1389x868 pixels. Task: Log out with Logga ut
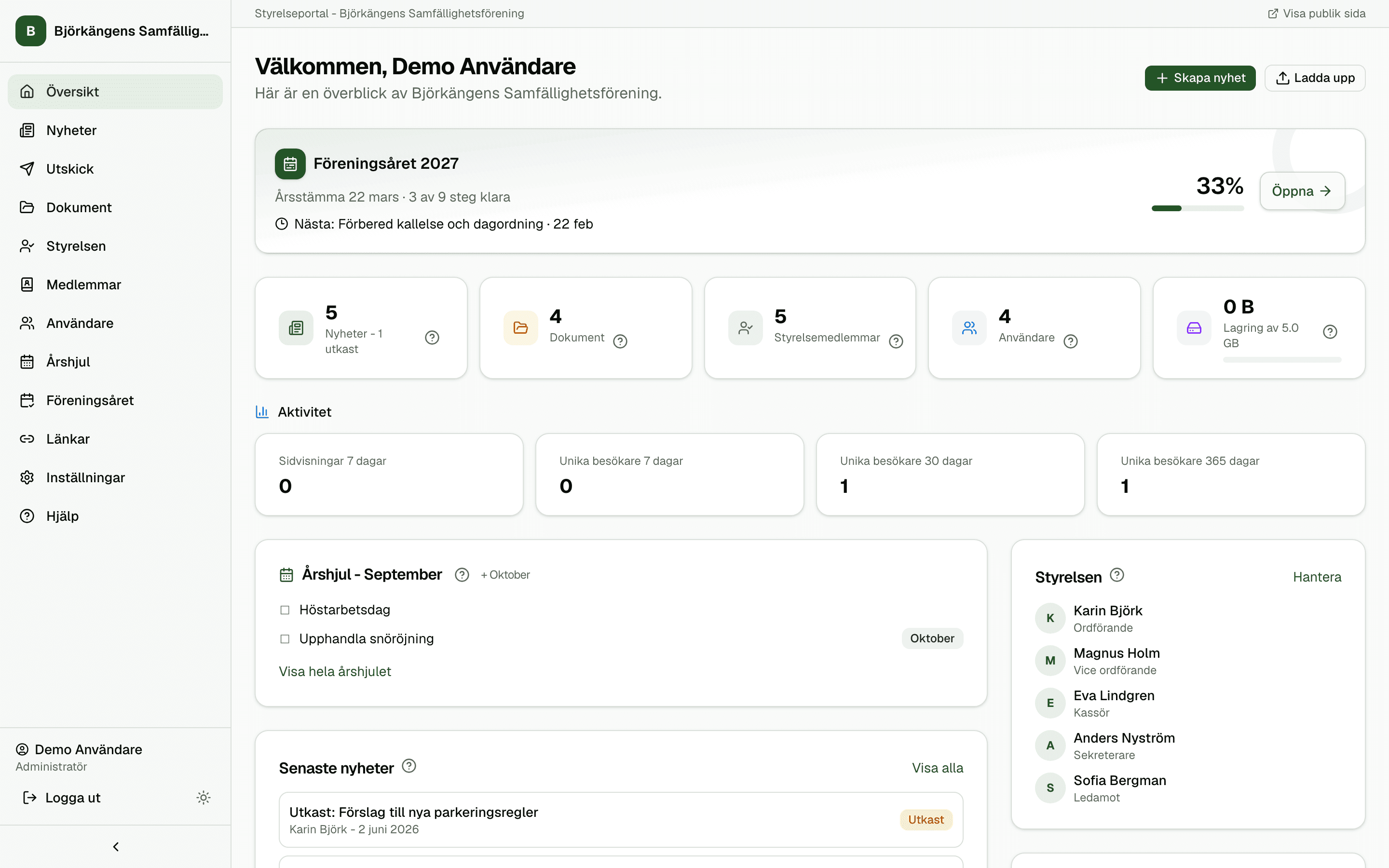pyautogui.click(x=61, y=798)
